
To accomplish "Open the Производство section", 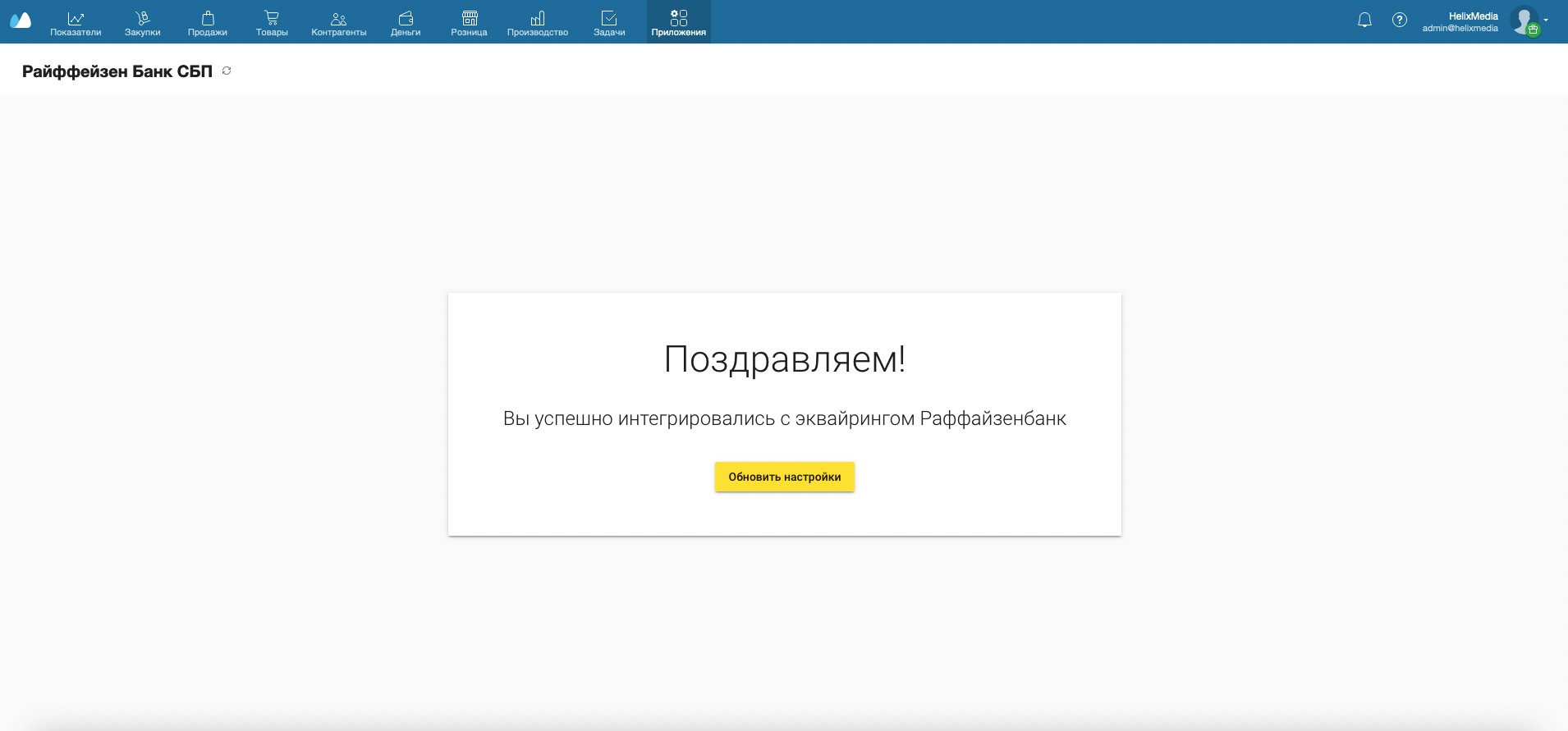I will tap(538, 22).
